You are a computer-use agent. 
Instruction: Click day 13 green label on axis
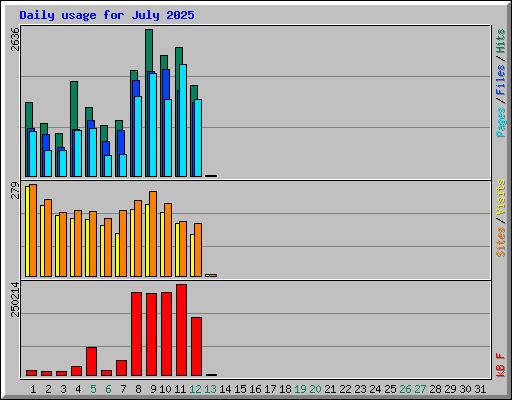pos(210,389)
